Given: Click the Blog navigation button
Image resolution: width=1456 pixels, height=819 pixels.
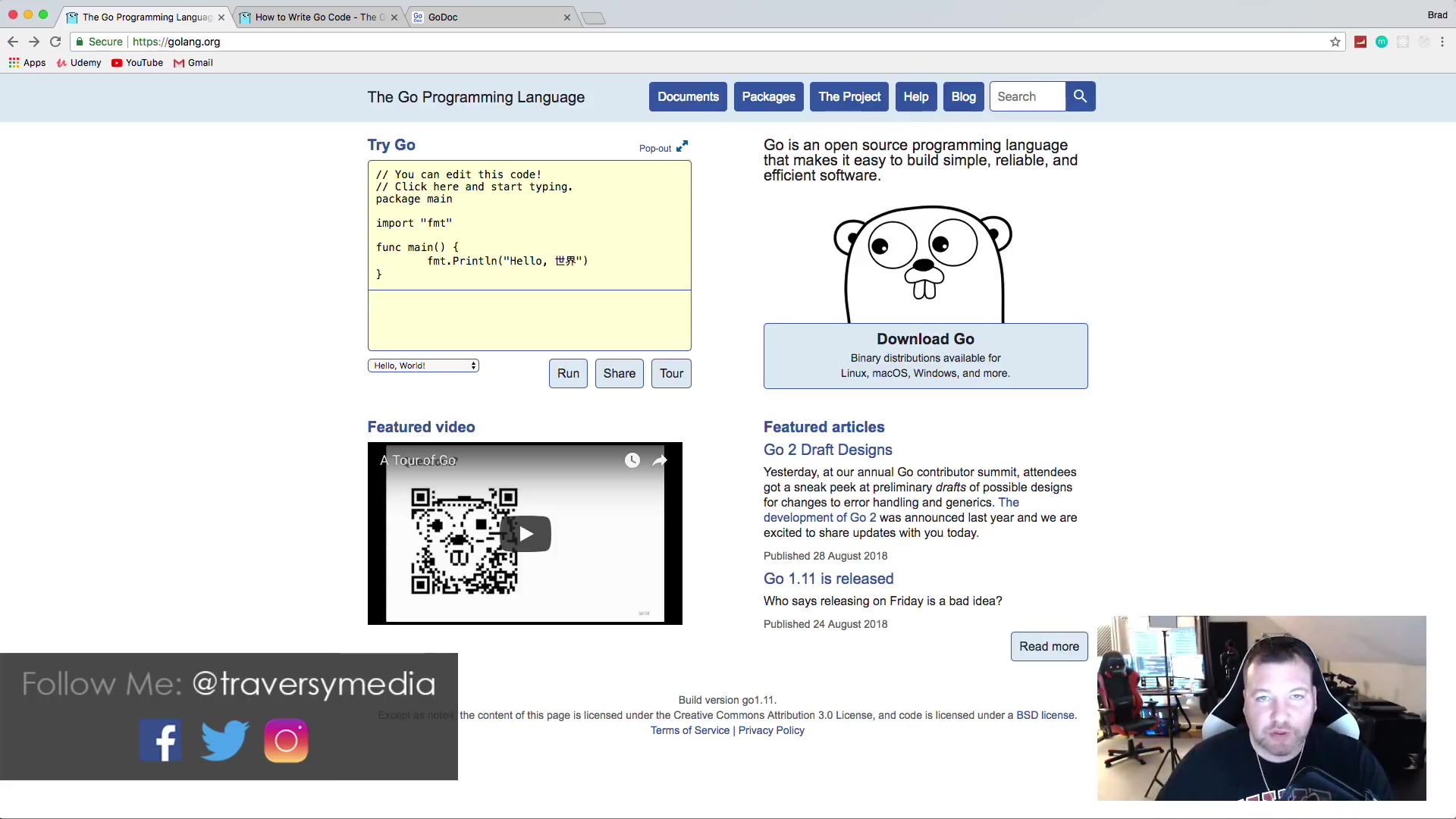Looking at the screenshot, I should [x=963, y=96].
